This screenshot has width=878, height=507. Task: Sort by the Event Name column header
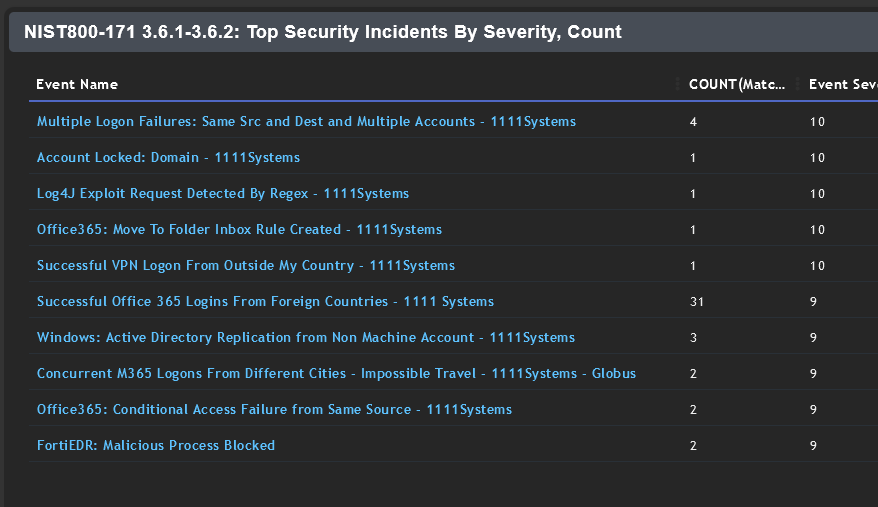click(77, 85)
